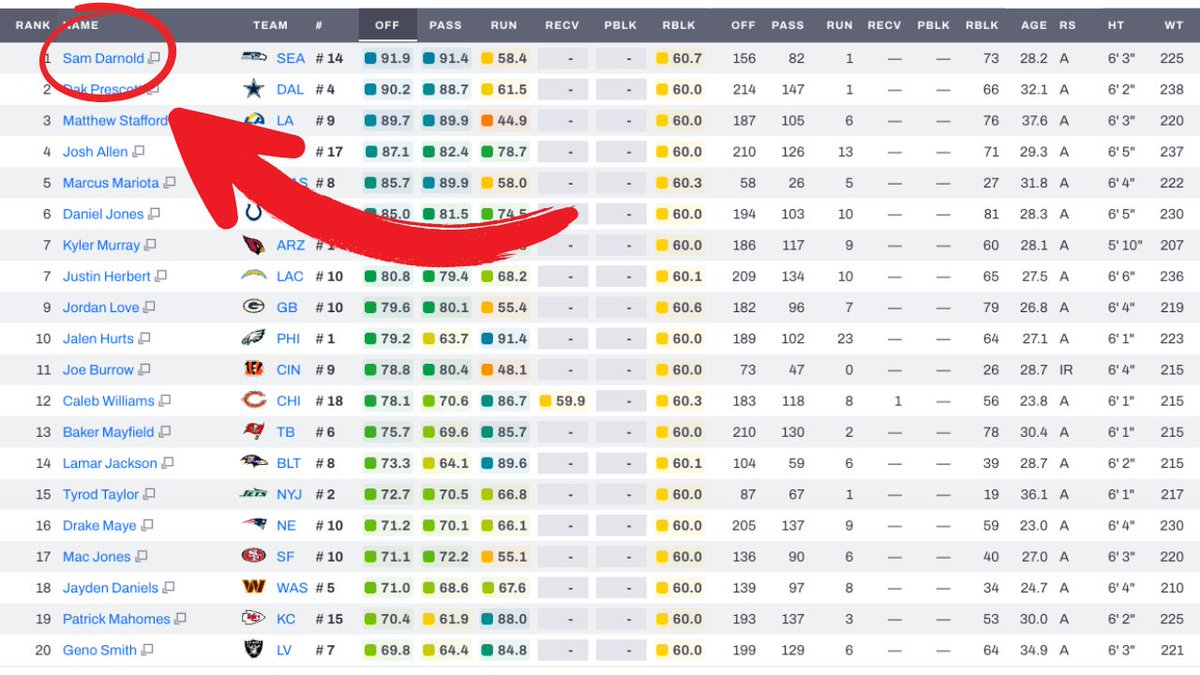Sort by the NAME column header
The width and height of the screenshot is (1200, 675).
pyautogui.click(x=81, y=25)
